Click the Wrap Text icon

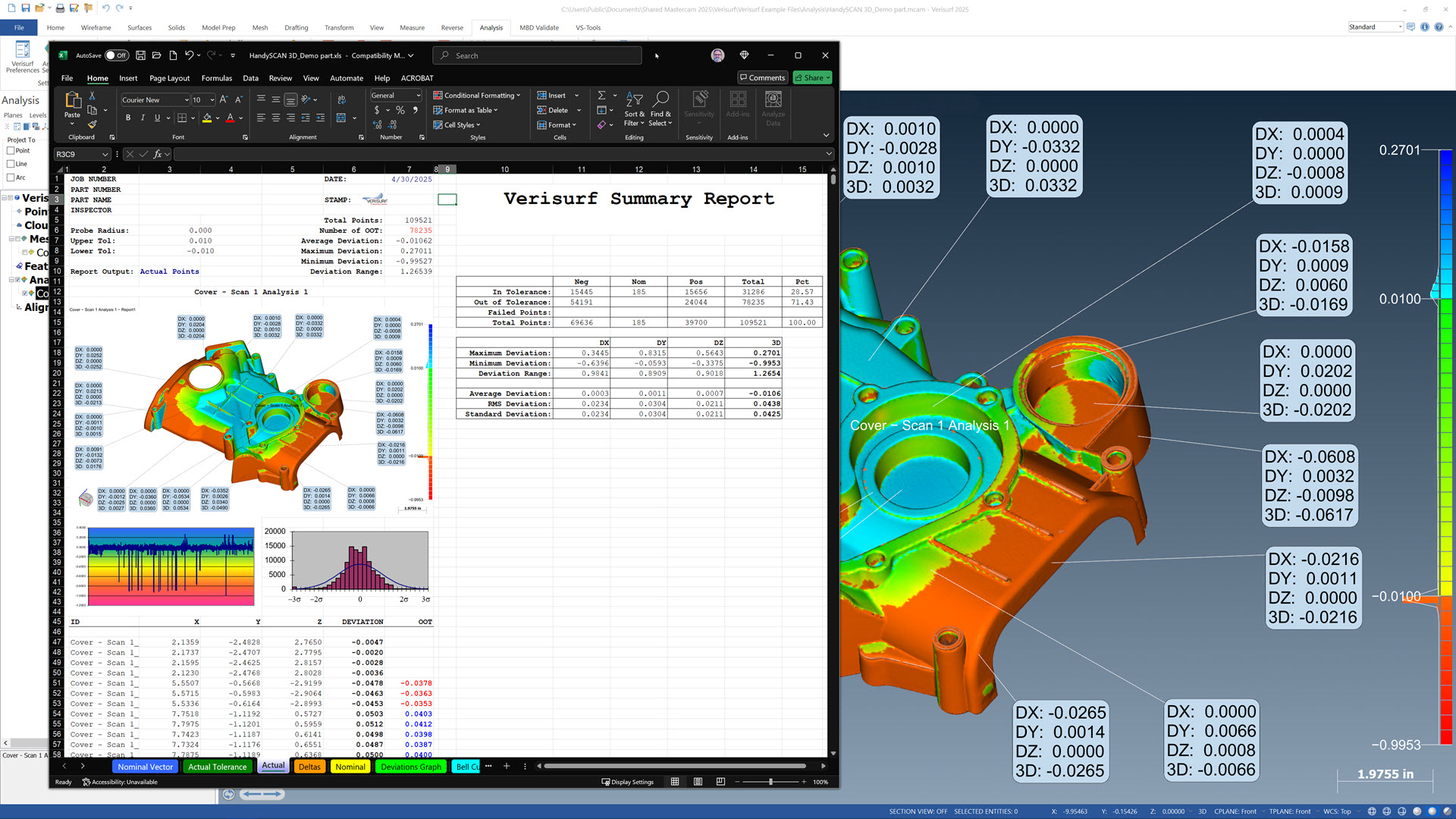(x=341, y=99)
